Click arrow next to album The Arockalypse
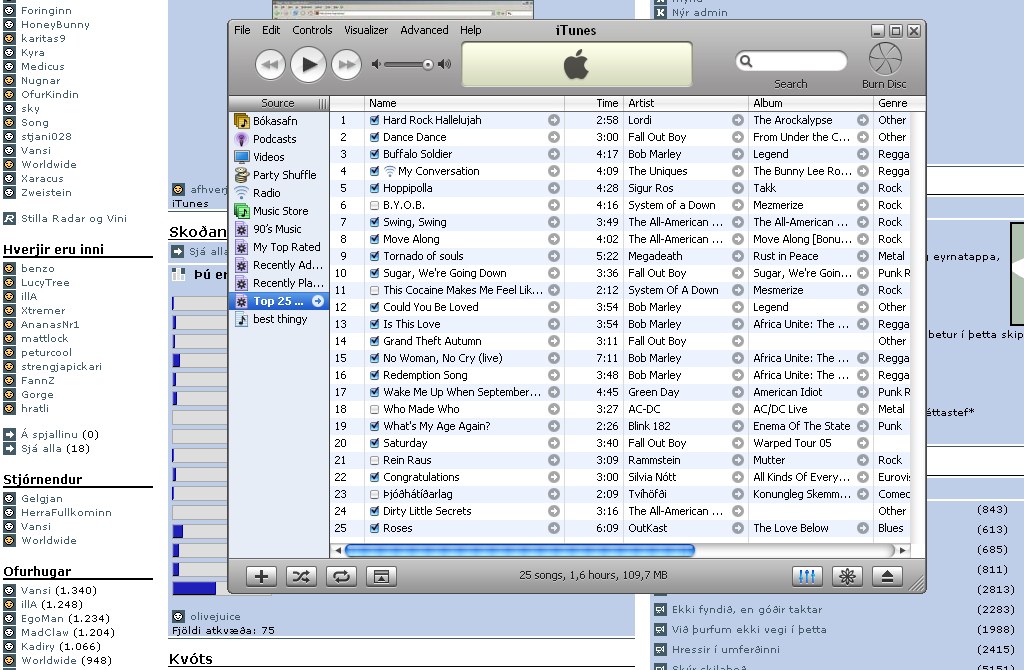Image resolution: width=1024 pixels, height=670 pixels. (863, 120)
